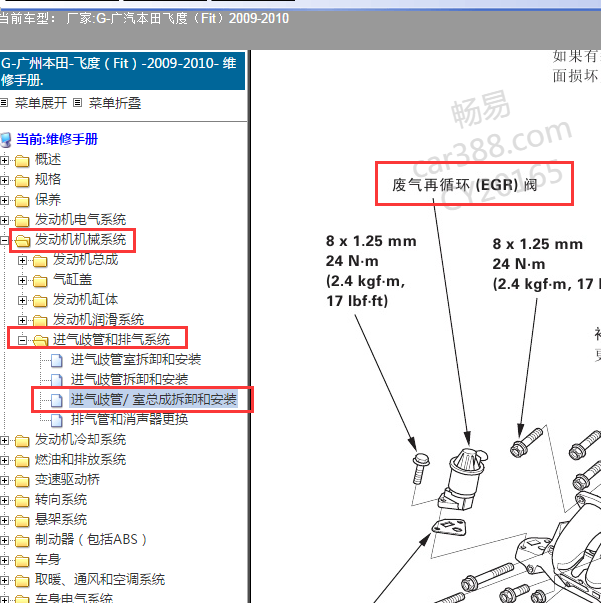Select the 气缸盖 tree label

[73, 280]
